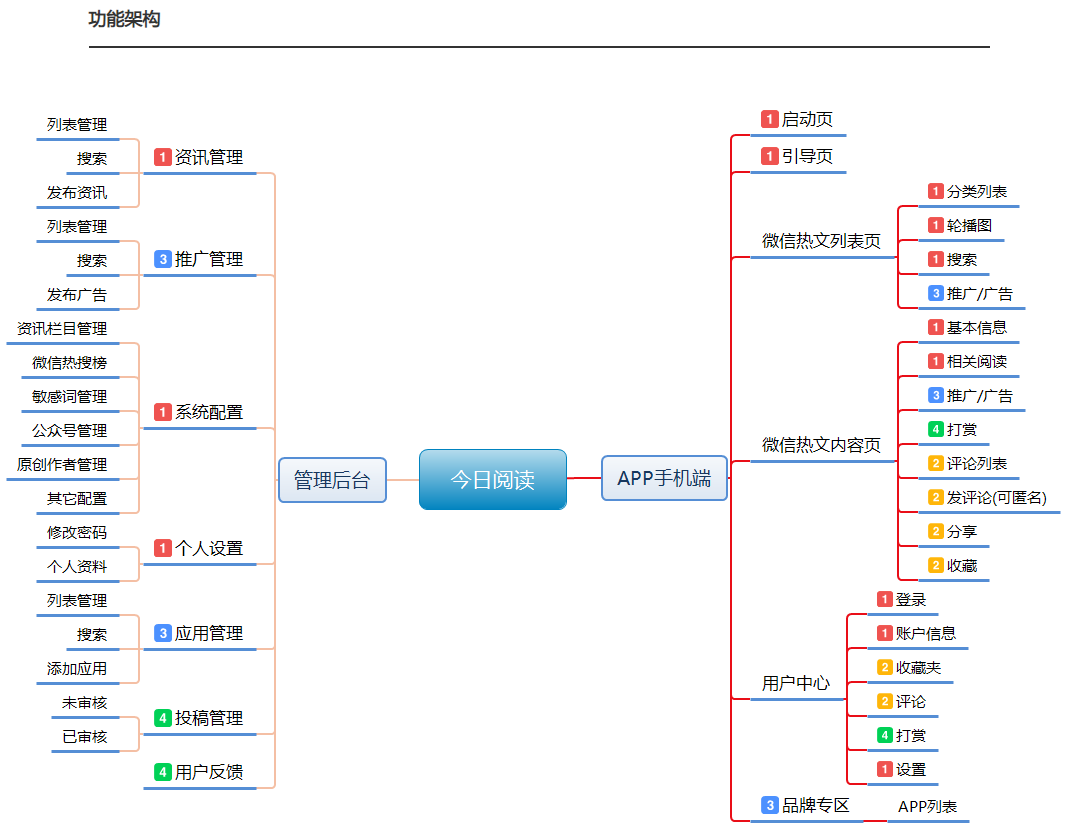
Task: Select the 管理后台 branch node
Action: 332,480
